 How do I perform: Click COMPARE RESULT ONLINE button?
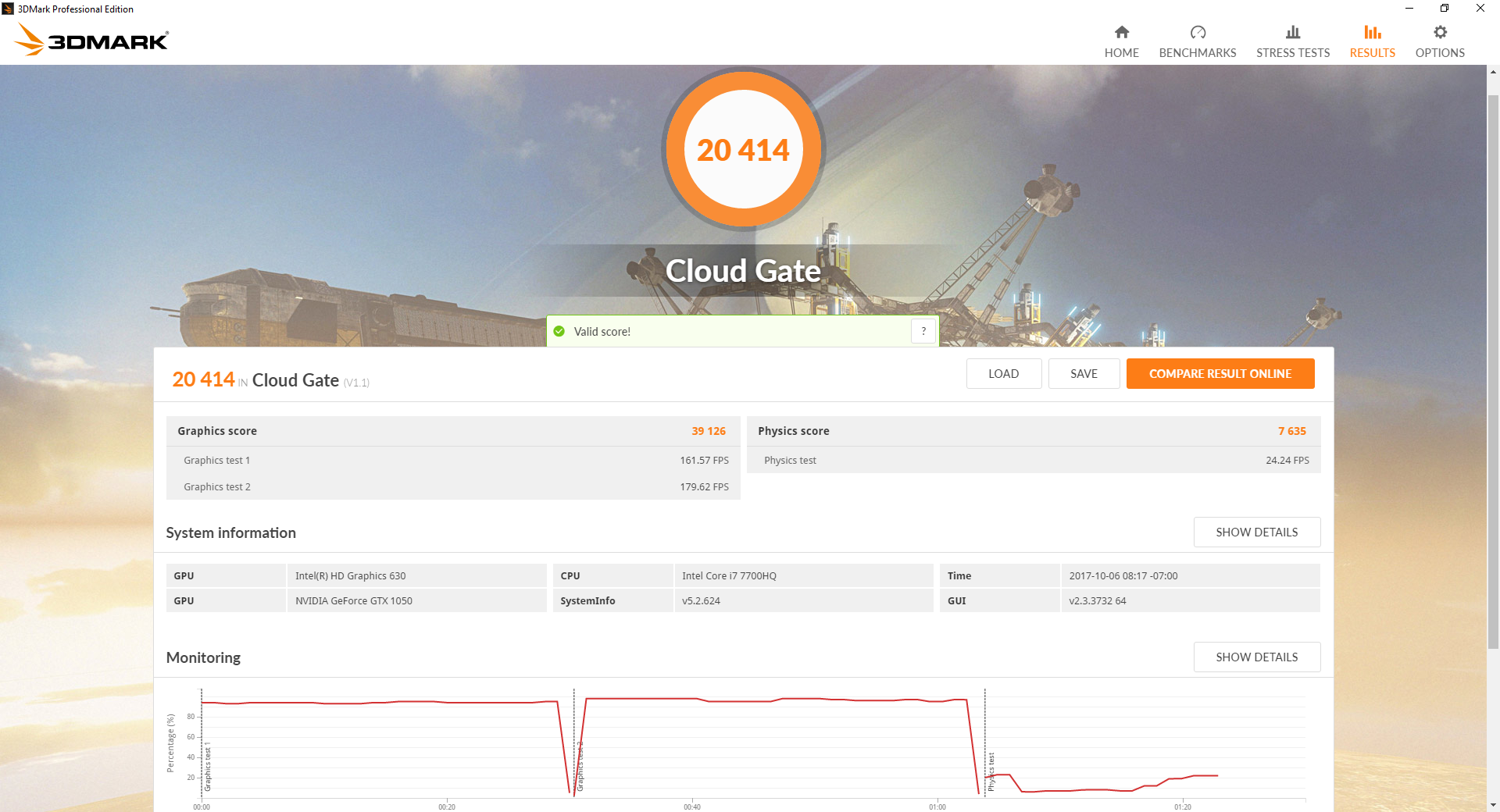pyautogui.click(x=1220, y=374)
